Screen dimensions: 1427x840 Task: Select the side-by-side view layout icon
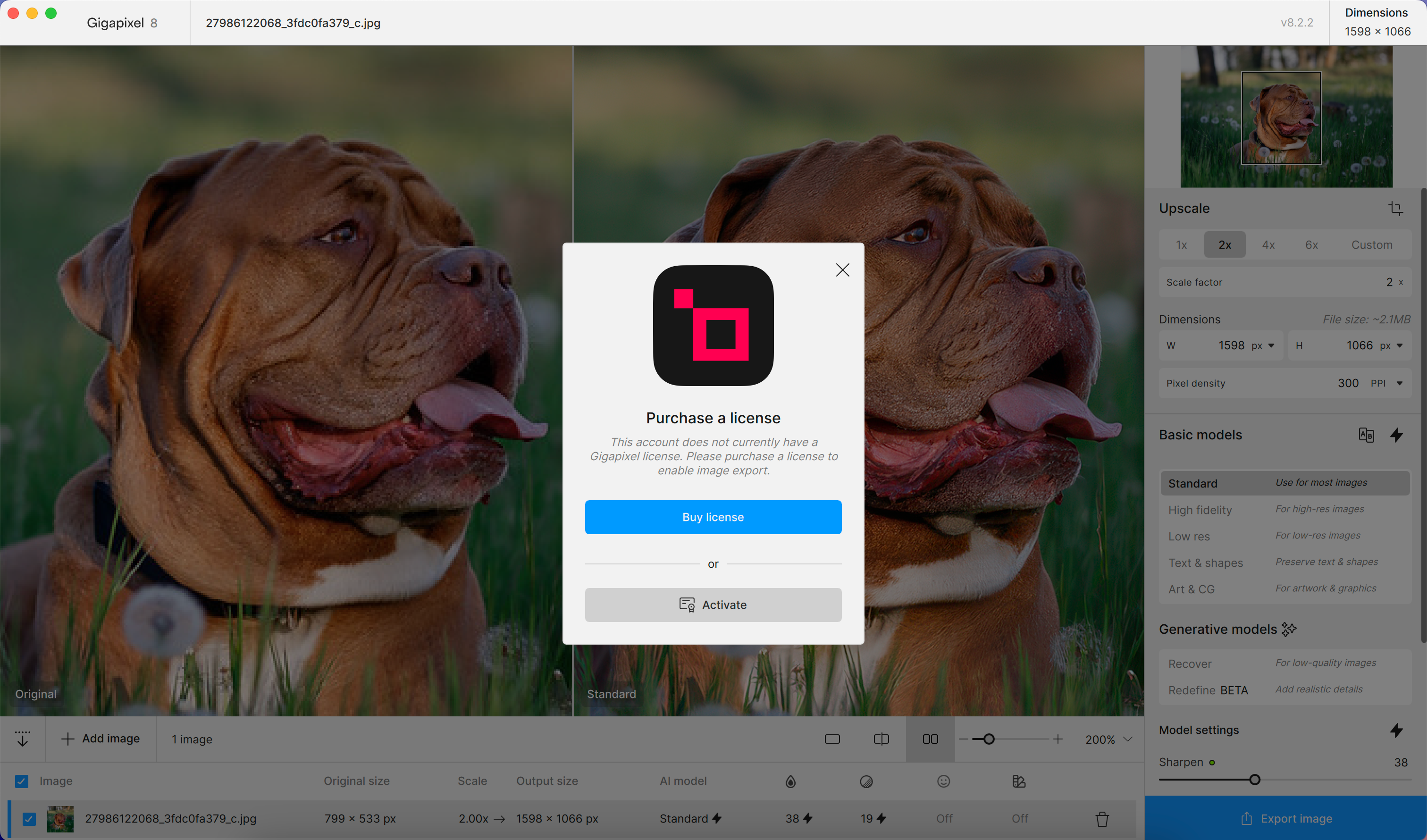tap(930, 739)
